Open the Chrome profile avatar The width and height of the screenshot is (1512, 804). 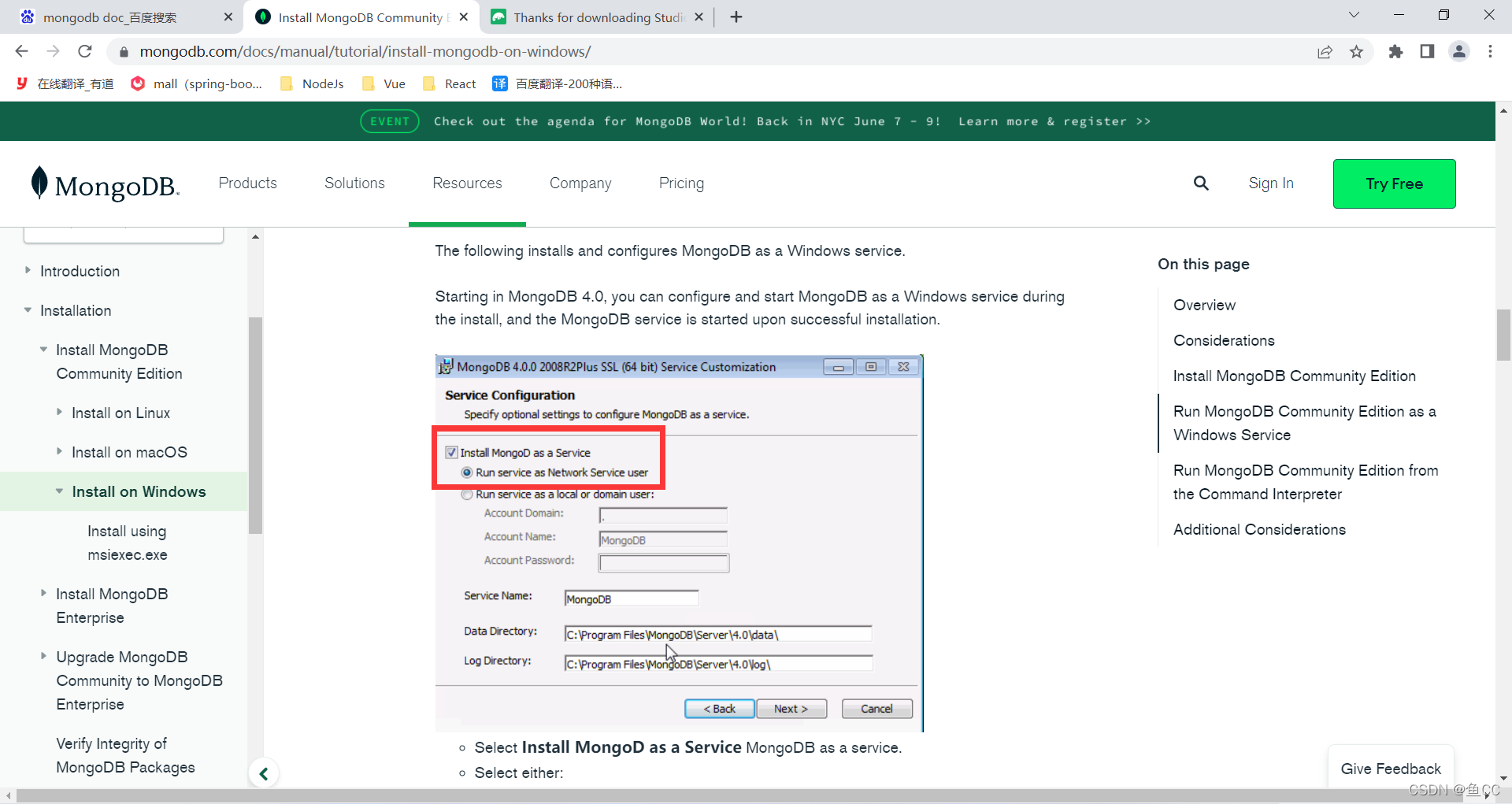1459,52
